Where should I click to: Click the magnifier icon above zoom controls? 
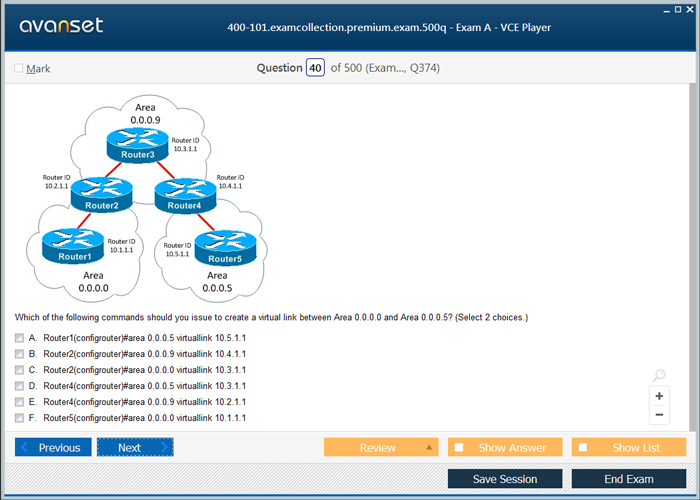pyautogui.click(x=659, y=375)
